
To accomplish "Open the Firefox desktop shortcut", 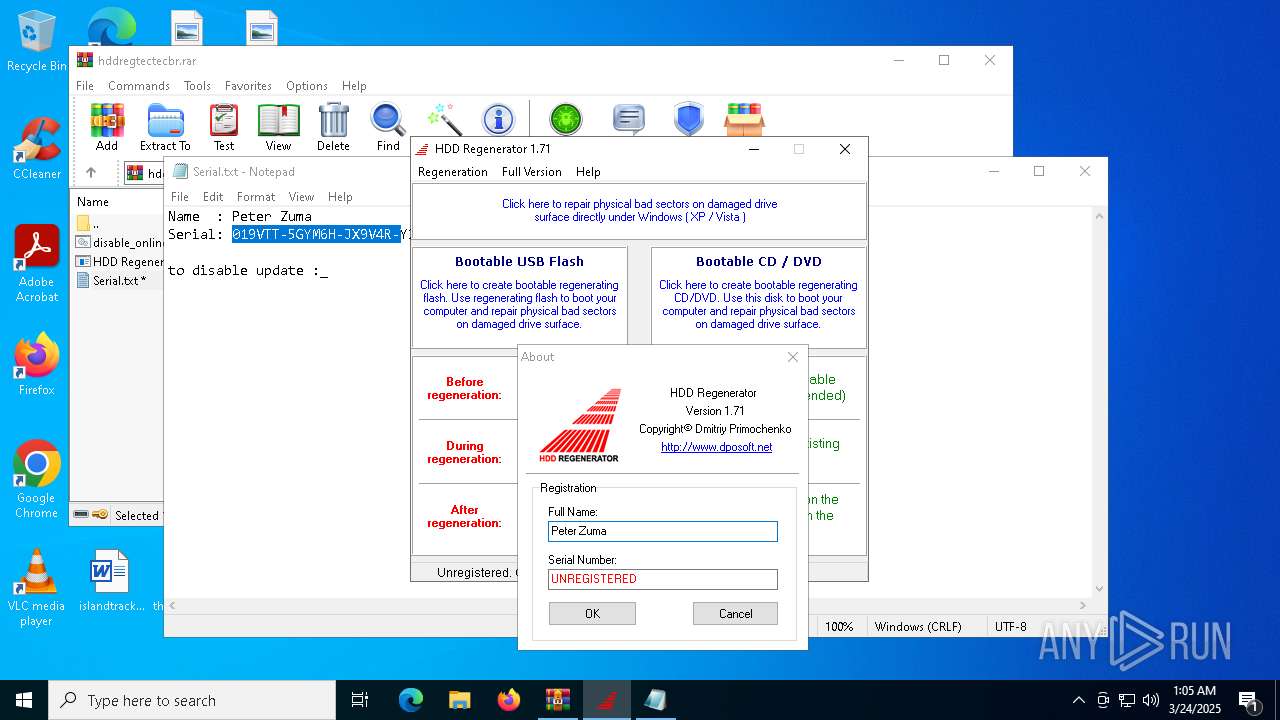I will point(37,364).
